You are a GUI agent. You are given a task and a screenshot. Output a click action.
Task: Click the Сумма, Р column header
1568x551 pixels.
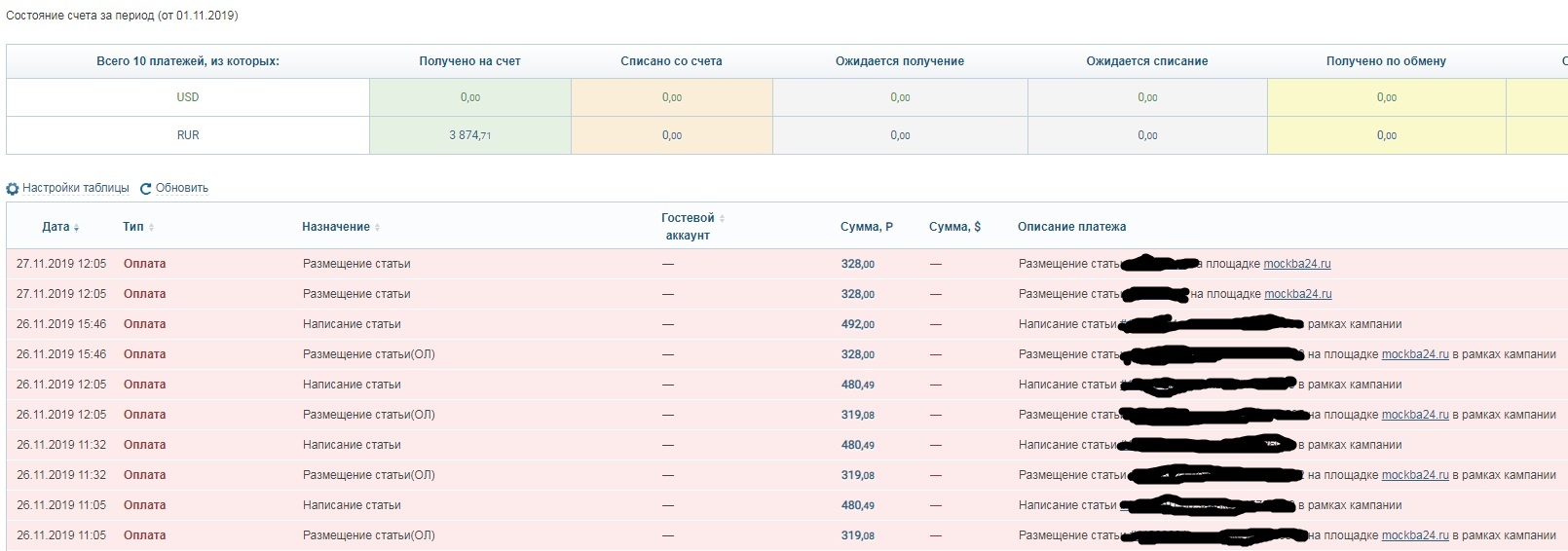(x=866, y=227)
